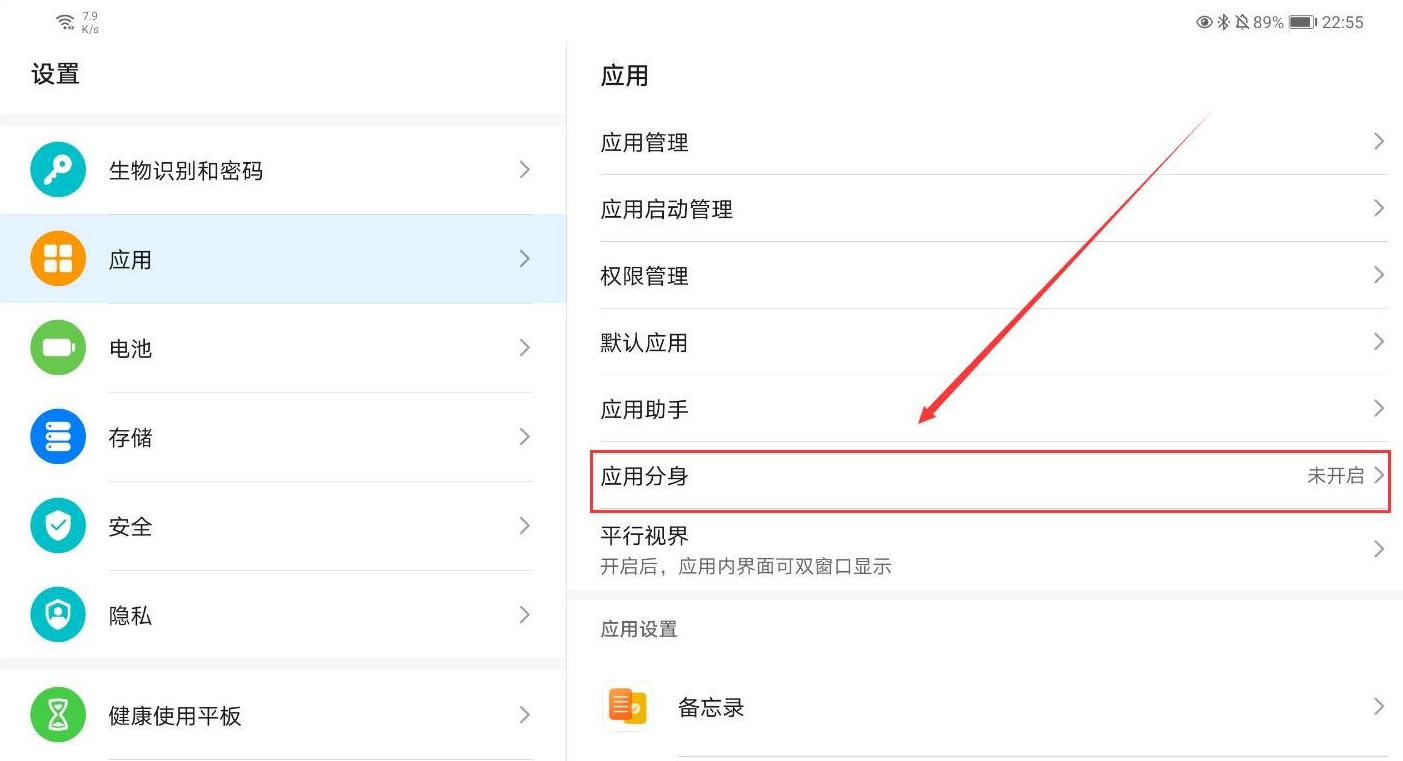Click the chevron beside 权限管理
1403x761 pixels.
1378,275
